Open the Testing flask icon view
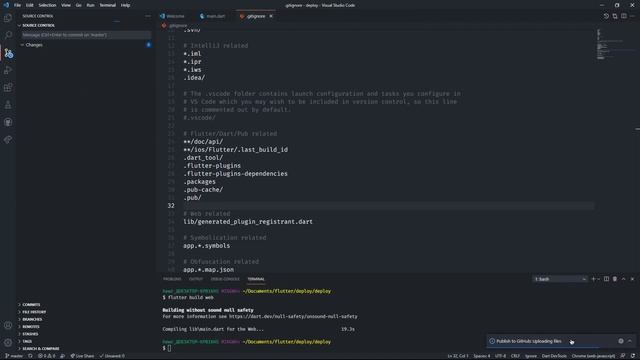Screen dimensions: 640x360 tap(8, 105)
